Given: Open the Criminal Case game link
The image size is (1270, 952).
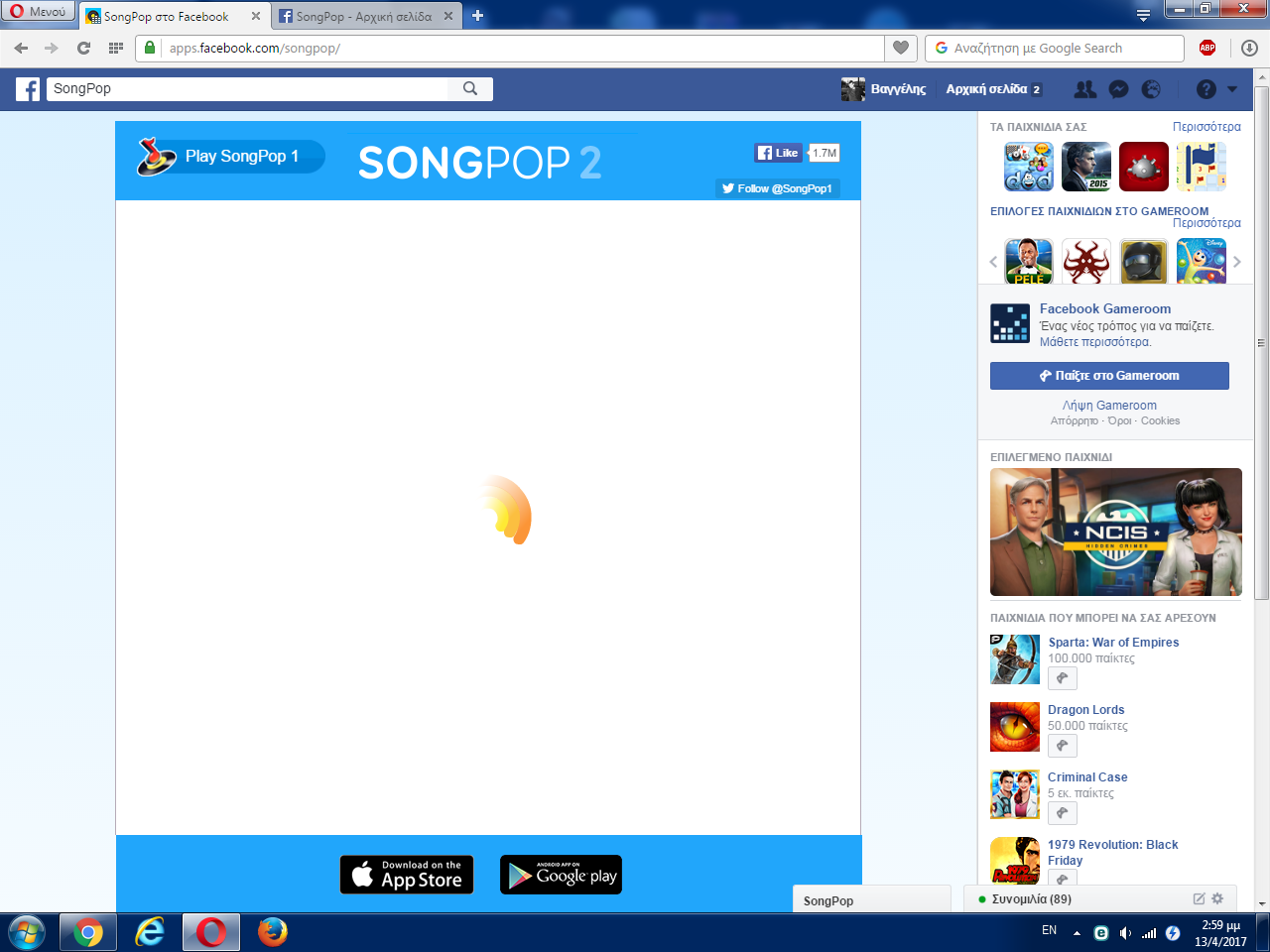Looking at the screenshot, I should (1087, 777).
